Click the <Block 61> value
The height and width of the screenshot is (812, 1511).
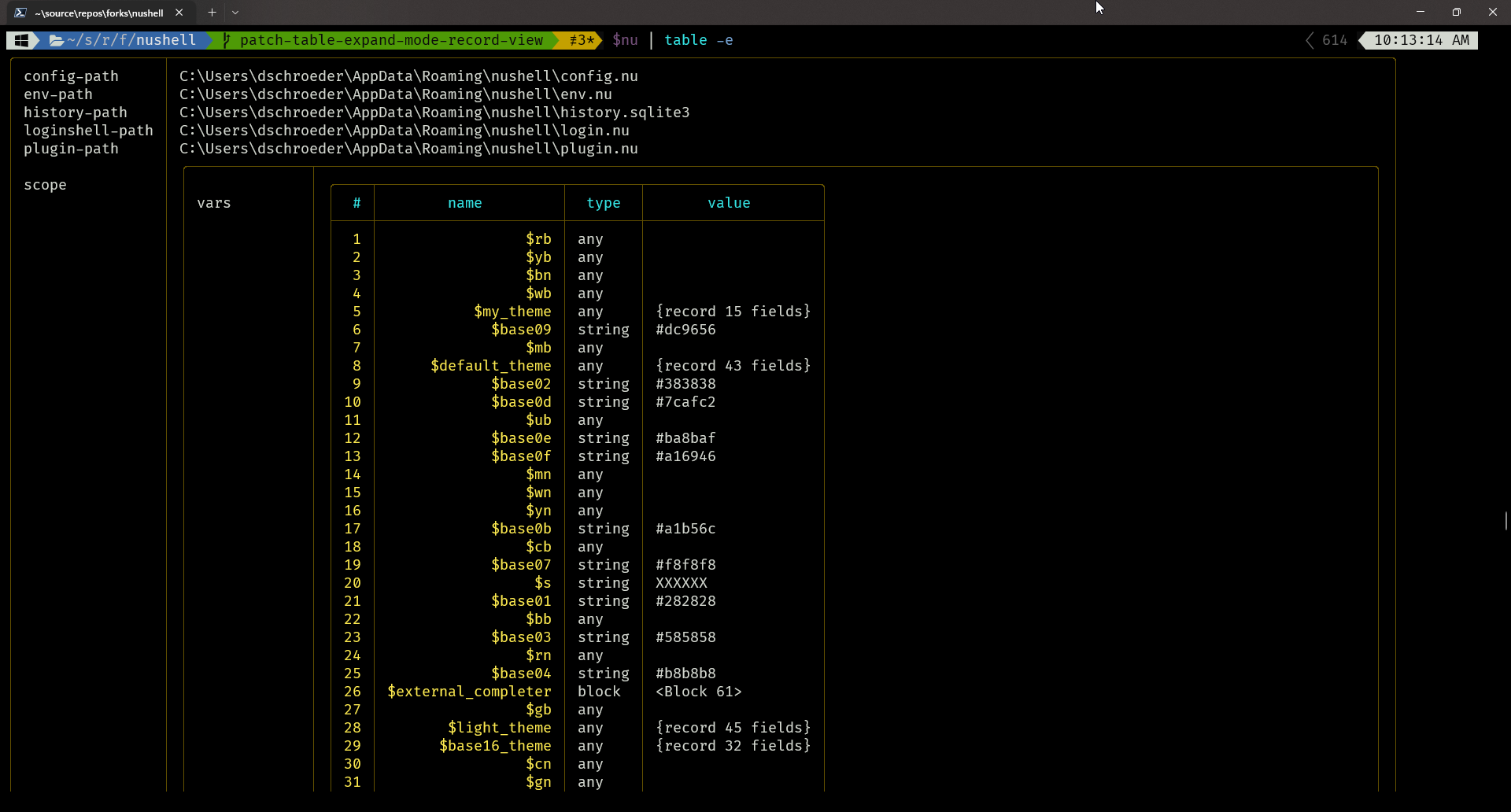[699, 692]
